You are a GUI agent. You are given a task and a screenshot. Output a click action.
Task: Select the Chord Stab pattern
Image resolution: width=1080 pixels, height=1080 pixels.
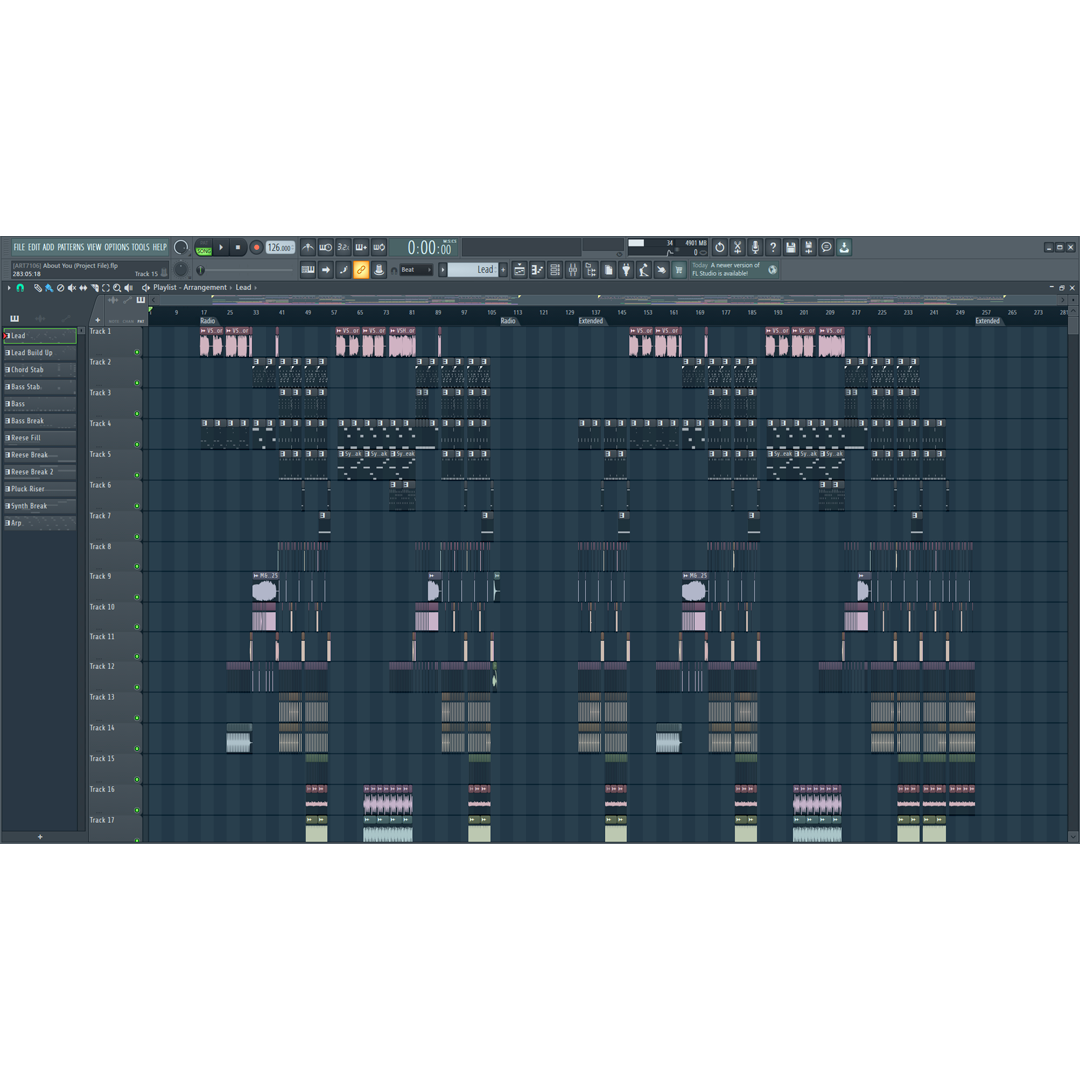pos(40,370)
